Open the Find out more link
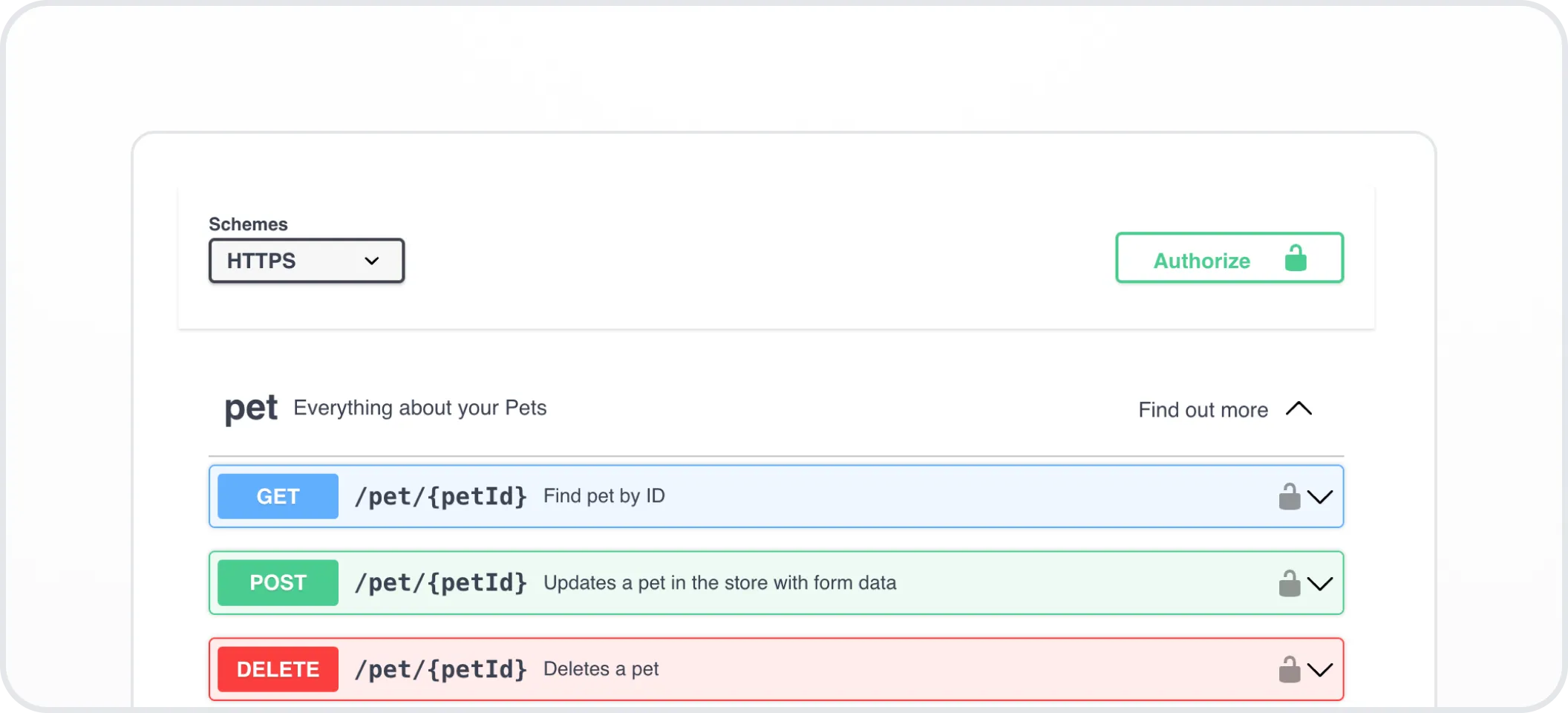Viewport: 1568px width, 713px height. point(1203,410)
